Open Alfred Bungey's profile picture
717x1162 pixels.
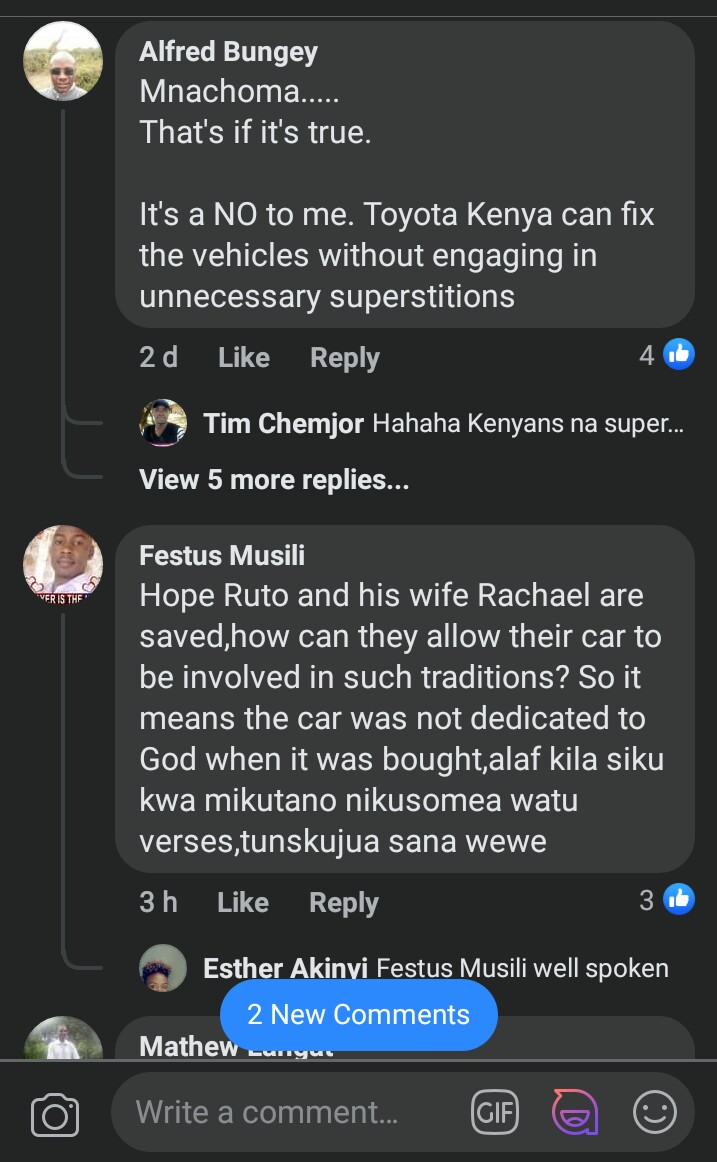[63, 62]
